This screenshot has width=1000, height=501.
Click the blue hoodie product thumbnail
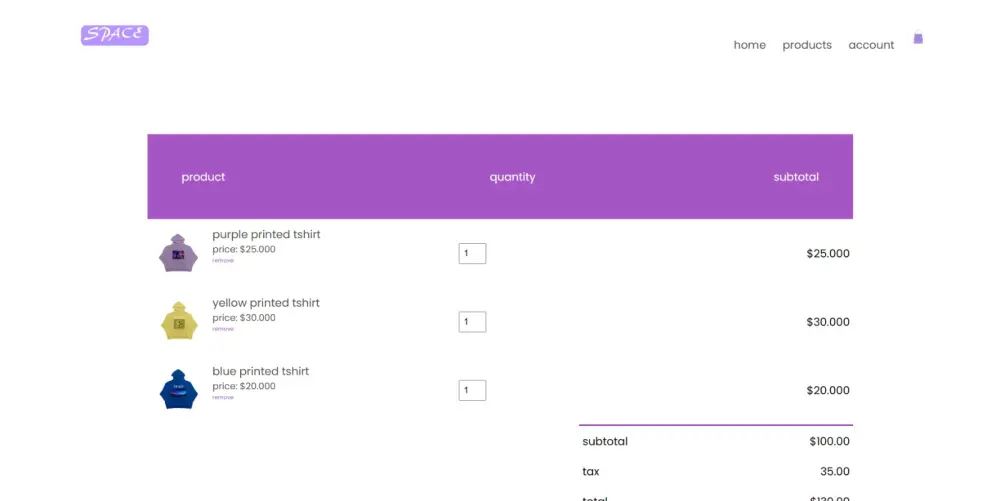[x=178, y=389]
